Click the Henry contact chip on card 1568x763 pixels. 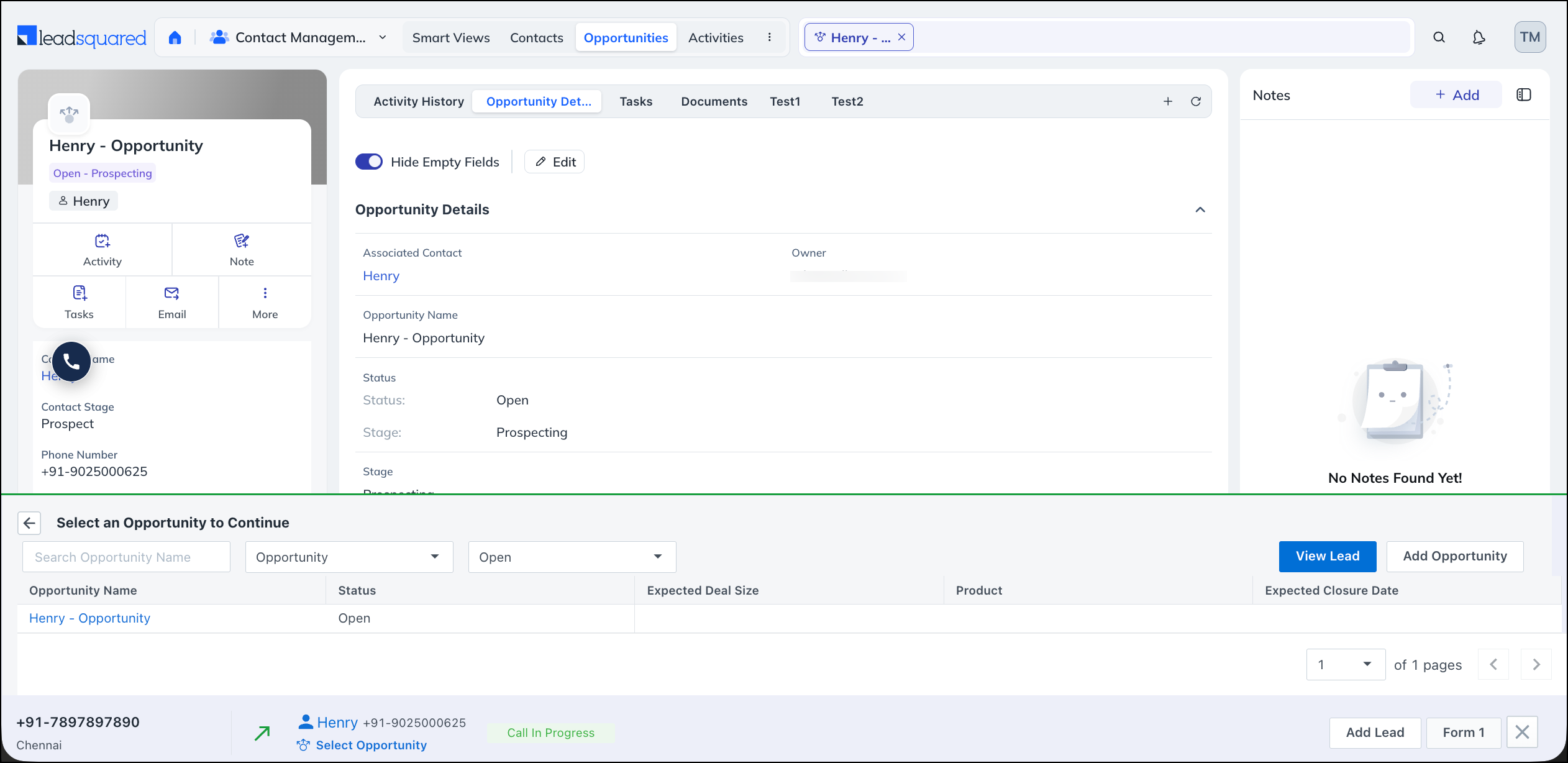pos(84,201)
